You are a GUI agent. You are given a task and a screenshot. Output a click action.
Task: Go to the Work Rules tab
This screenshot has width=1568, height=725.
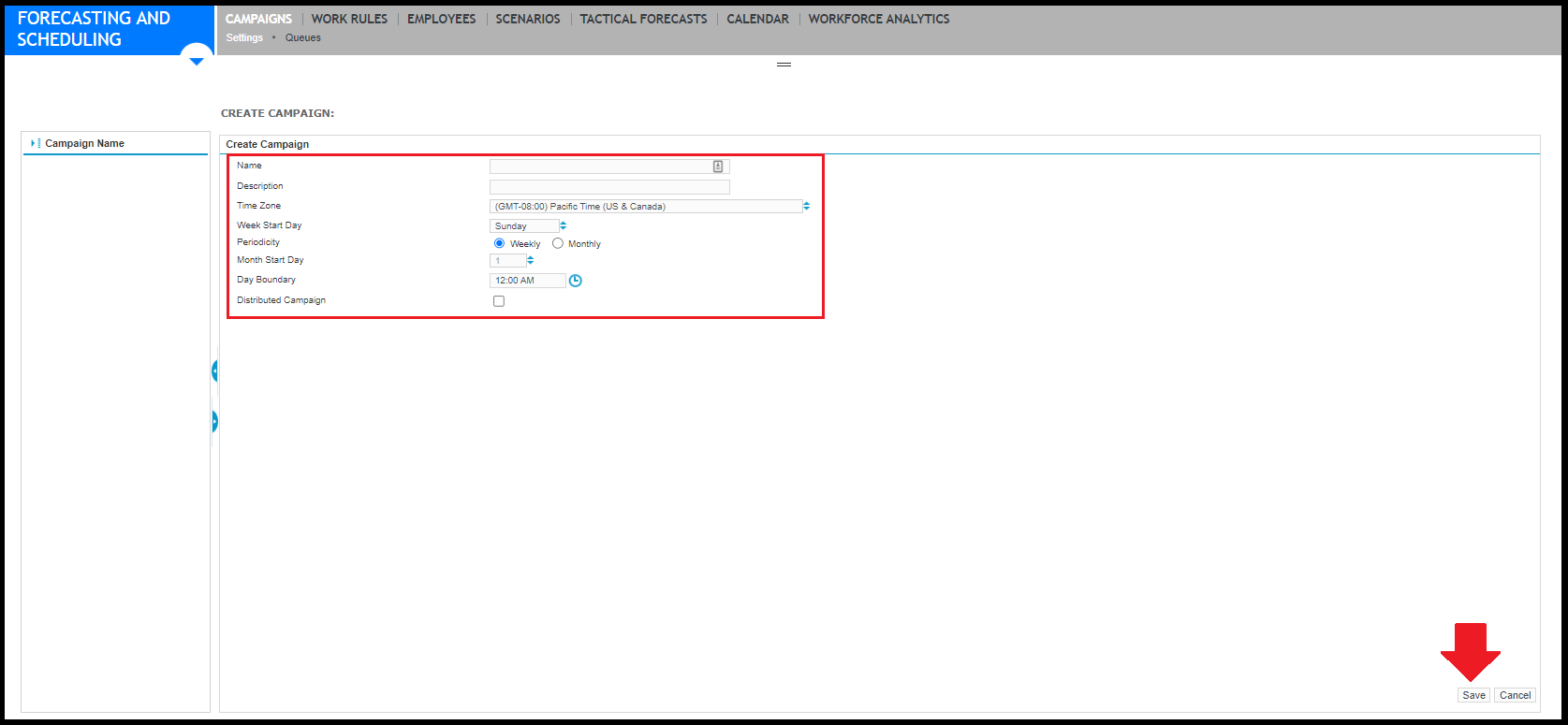pos(349,19)
